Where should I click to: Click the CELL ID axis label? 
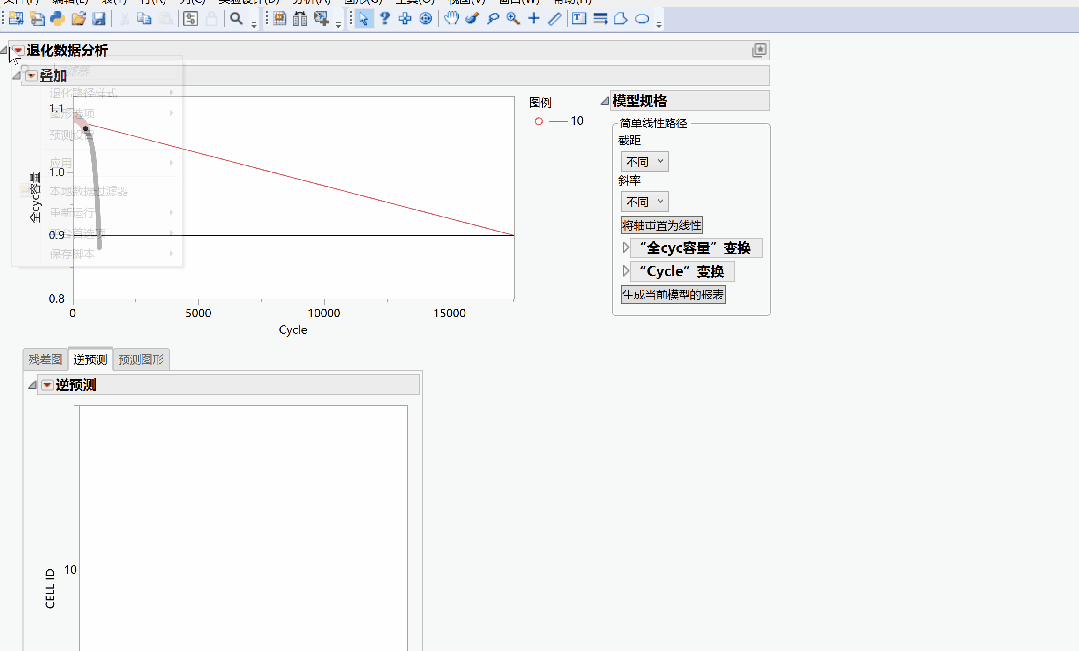pos(50,588)
